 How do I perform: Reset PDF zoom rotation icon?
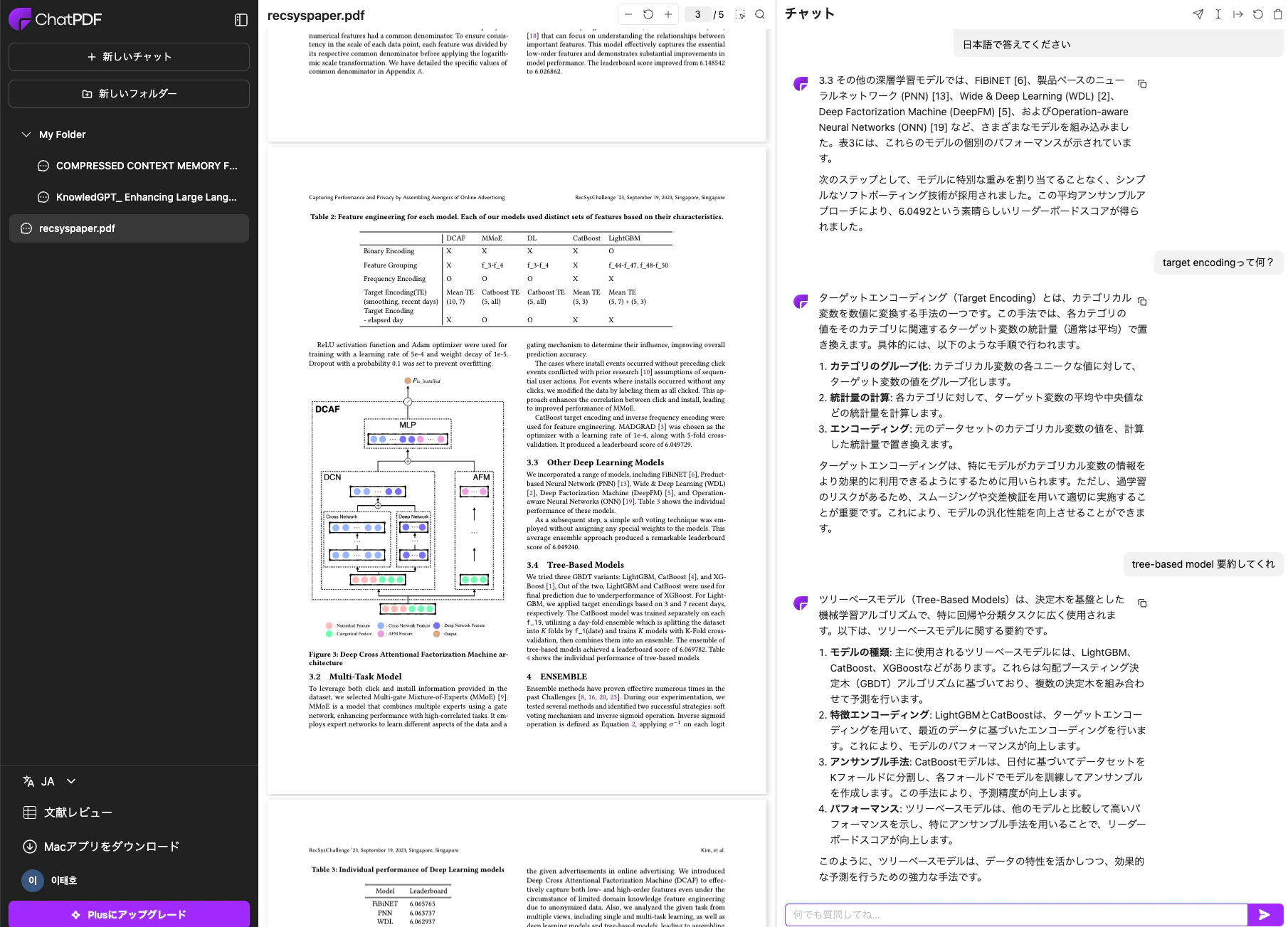[648, 14]
